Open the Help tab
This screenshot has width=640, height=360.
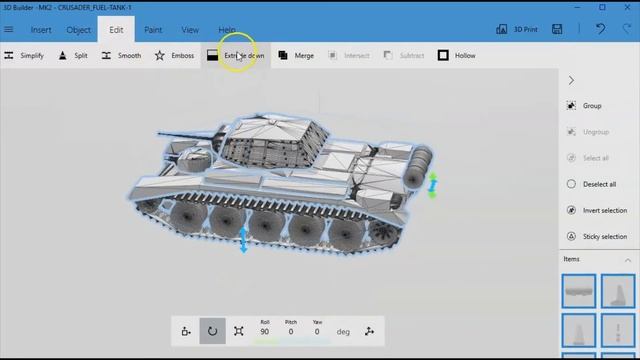pos(227,30)
